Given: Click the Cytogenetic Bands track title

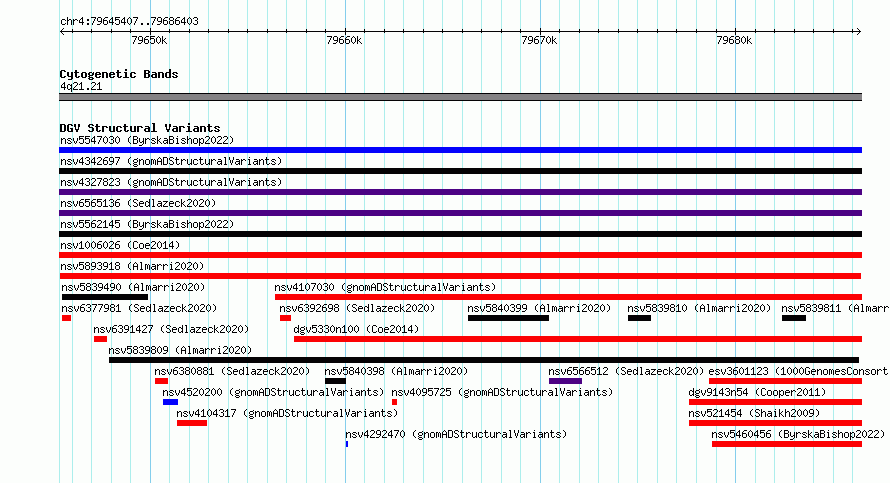Looking at the screenshot, I should point(119,74).
